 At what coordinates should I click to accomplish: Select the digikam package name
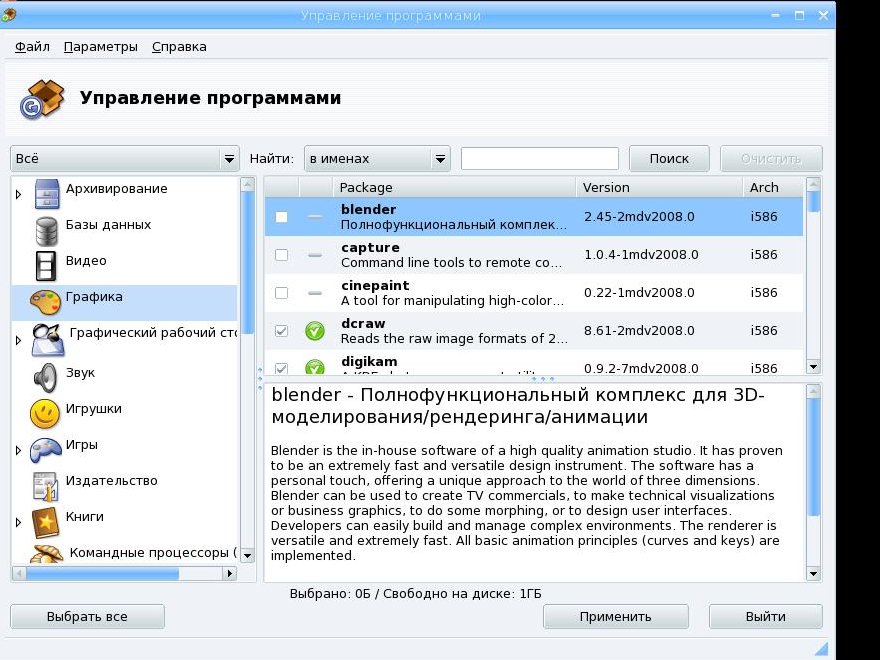pyautogui.click(x=369, y=361)
